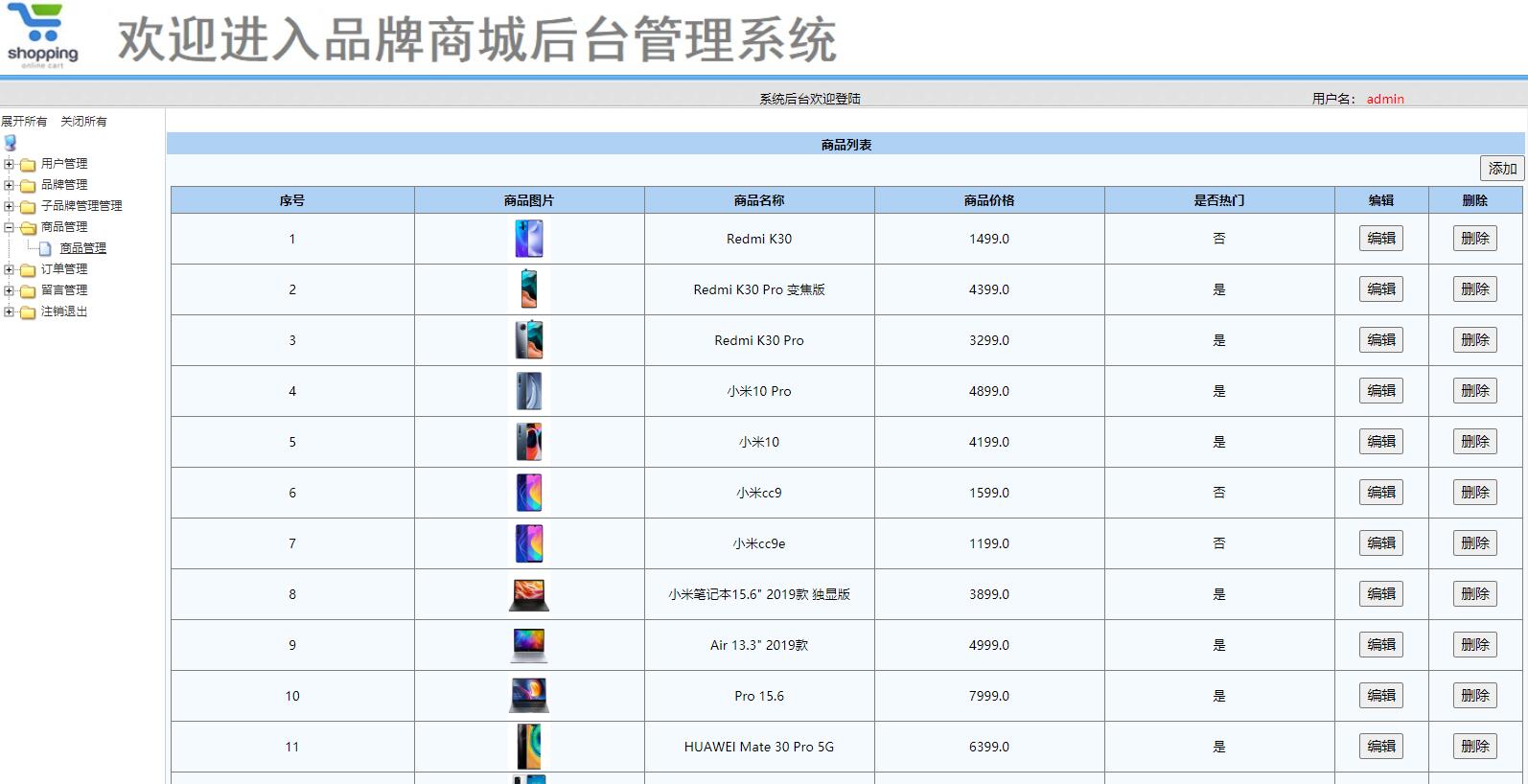Click the 子品牌管理管理 folder icon
1528x784 pixels.
pyautogui.click(x=28, y=206)
